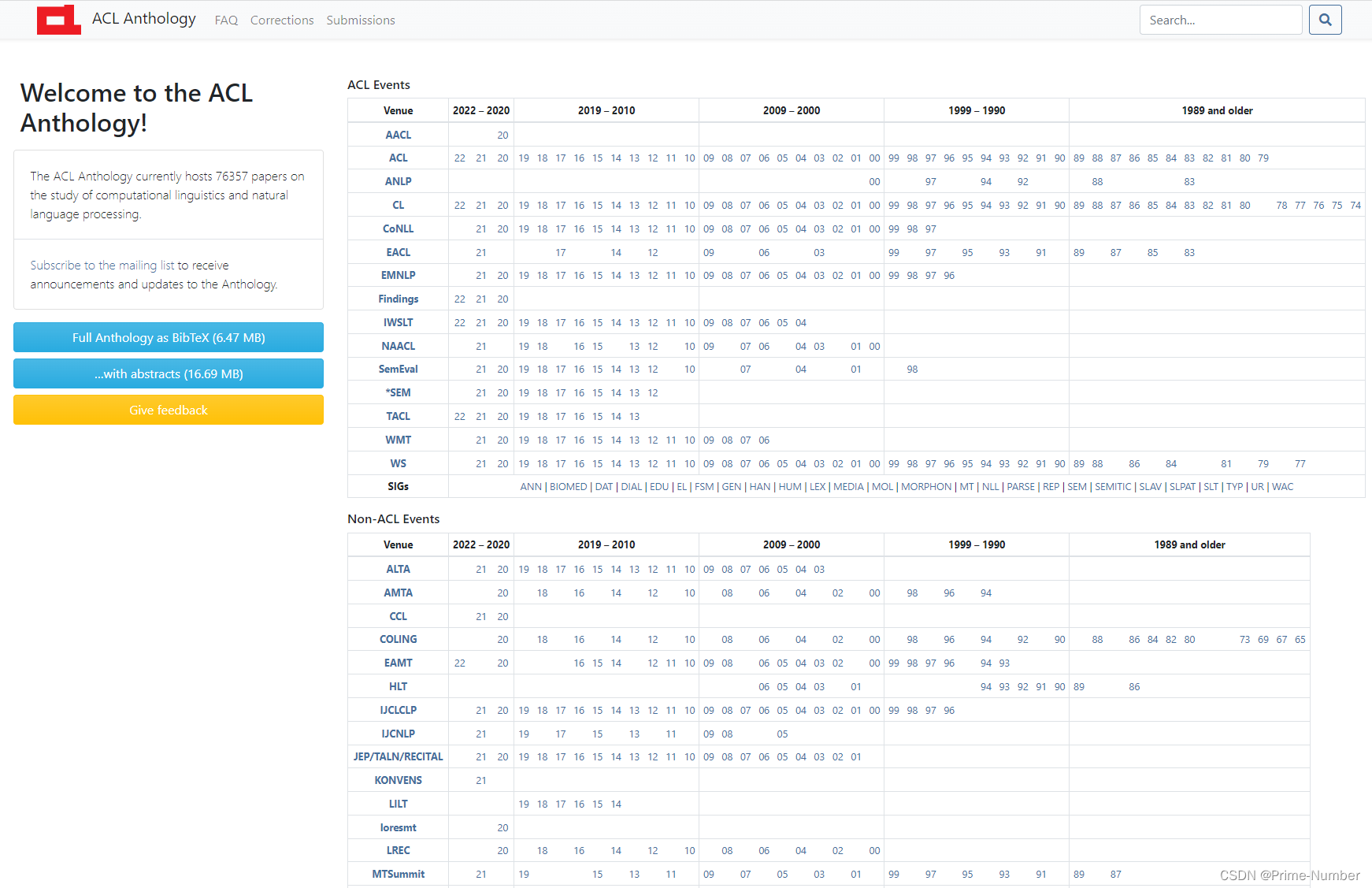Click into the Search input field
The height and width of the screenshot is (888, 1372).
click(1221, 20)
